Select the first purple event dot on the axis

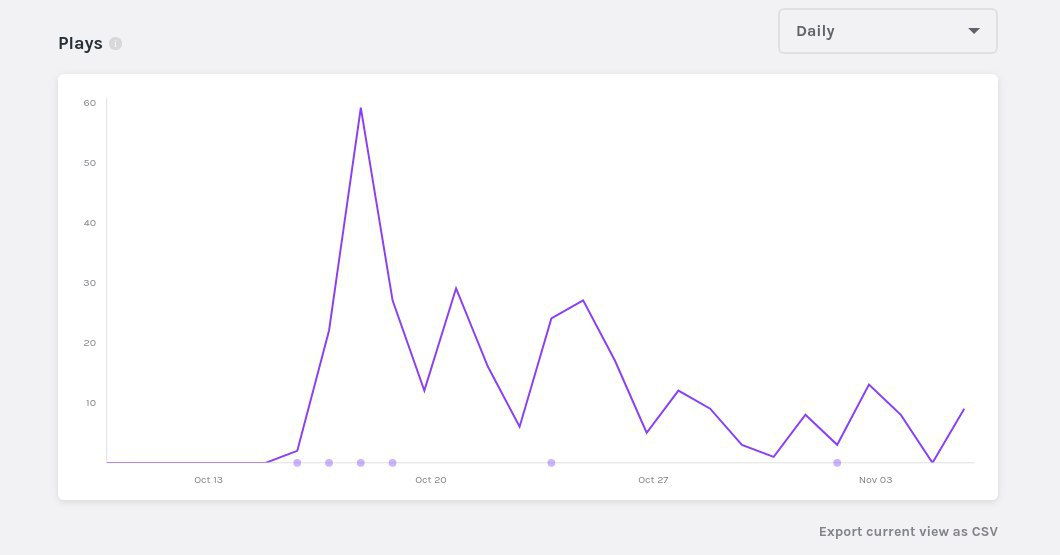(x=297, y=463)
